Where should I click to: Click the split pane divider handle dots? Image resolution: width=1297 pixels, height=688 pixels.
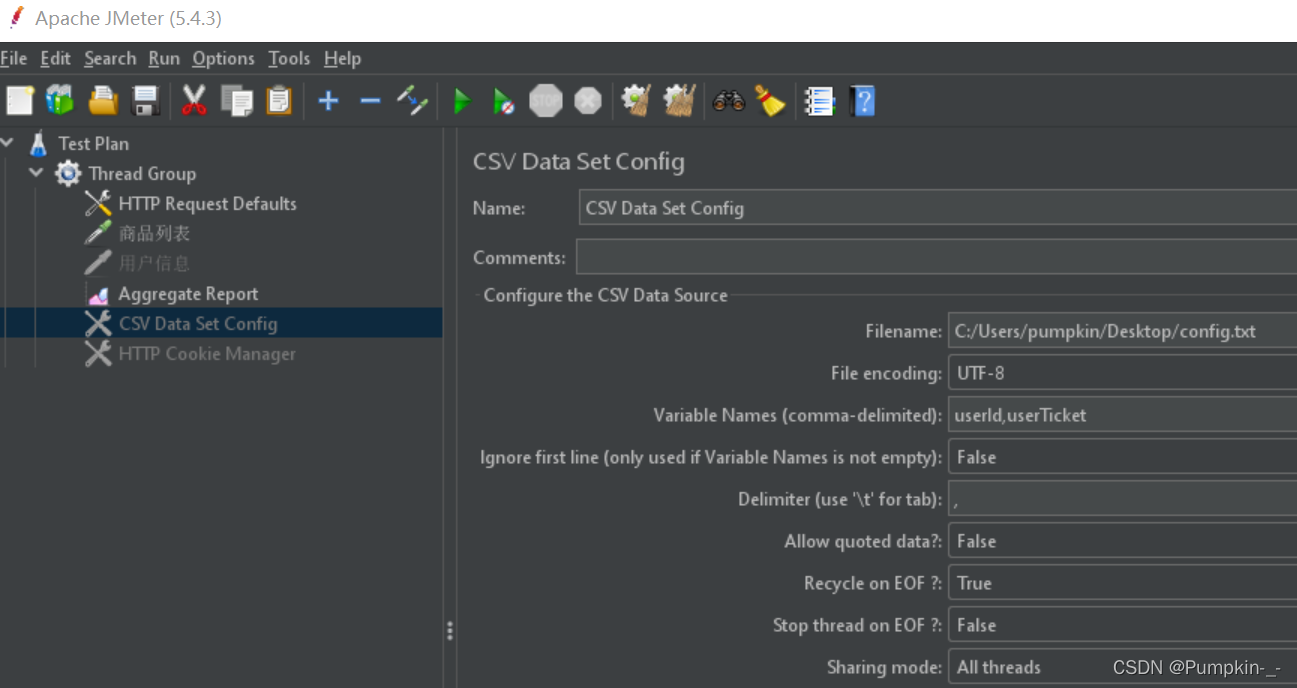450,631
